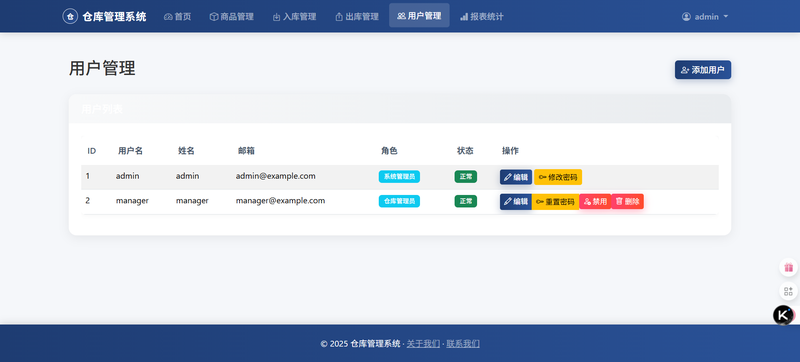Click the 用户管理 page heading
The image size is (800, 362).
[x=102, y=68]
